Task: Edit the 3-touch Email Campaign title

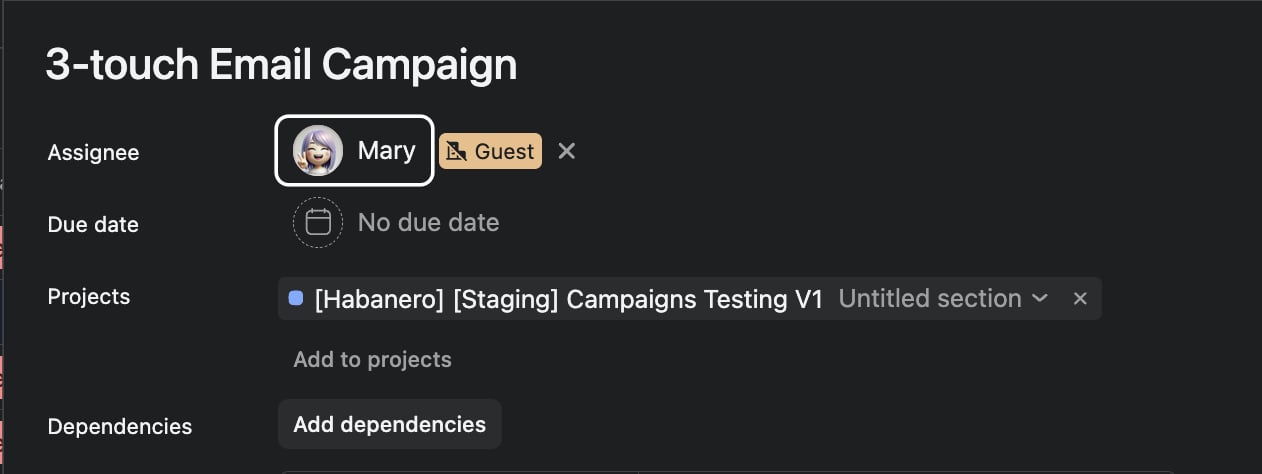Action: (x=281, y=65)
